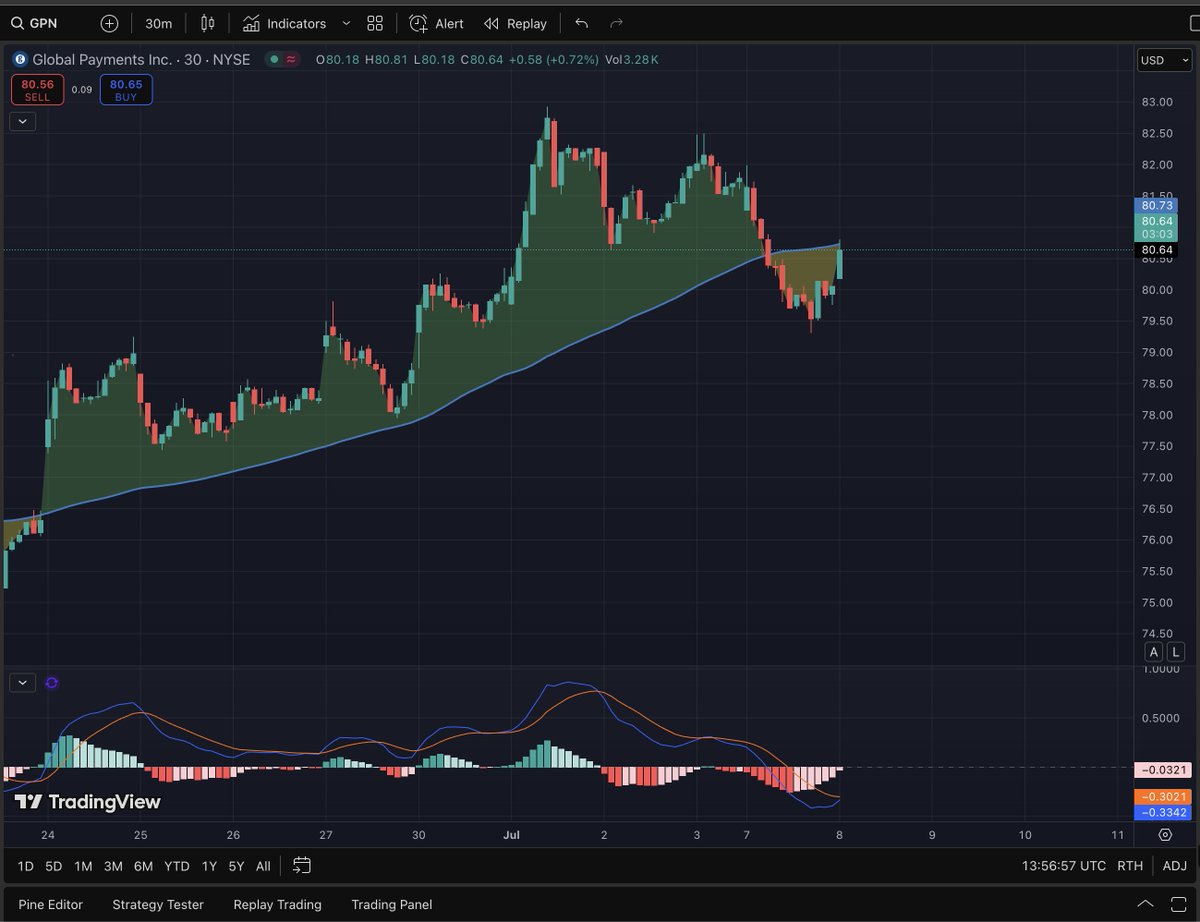Viewport: 1200px width, 922px height.
Task: Click the Vol 3.28K readout
Action: (x=632, y=60)
